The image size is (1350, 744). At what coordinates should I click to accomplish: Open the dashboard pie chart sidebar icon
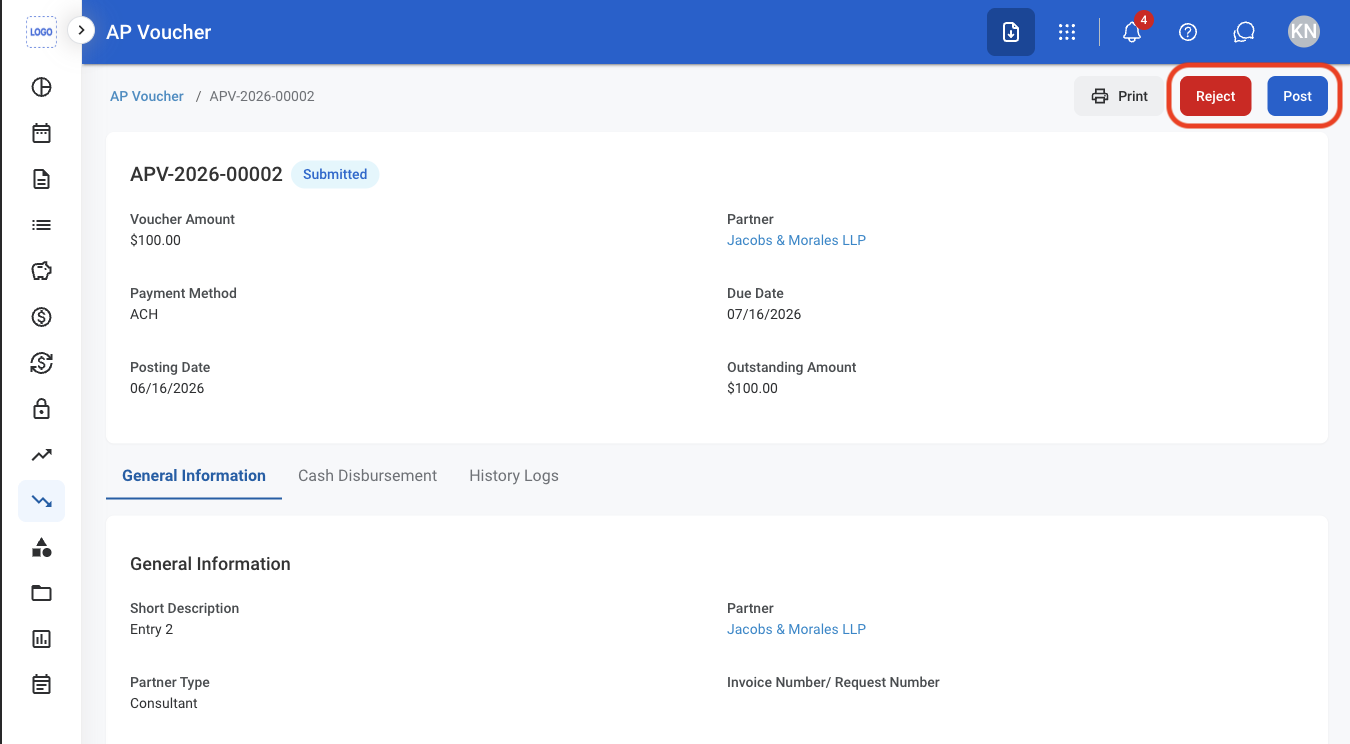coord(41,87)
